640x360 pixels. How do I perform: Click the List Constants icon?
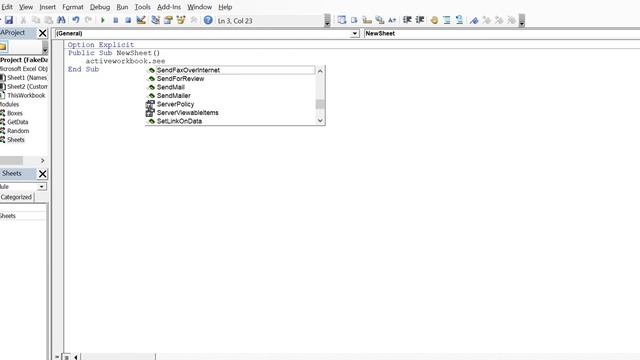[354, 20]
